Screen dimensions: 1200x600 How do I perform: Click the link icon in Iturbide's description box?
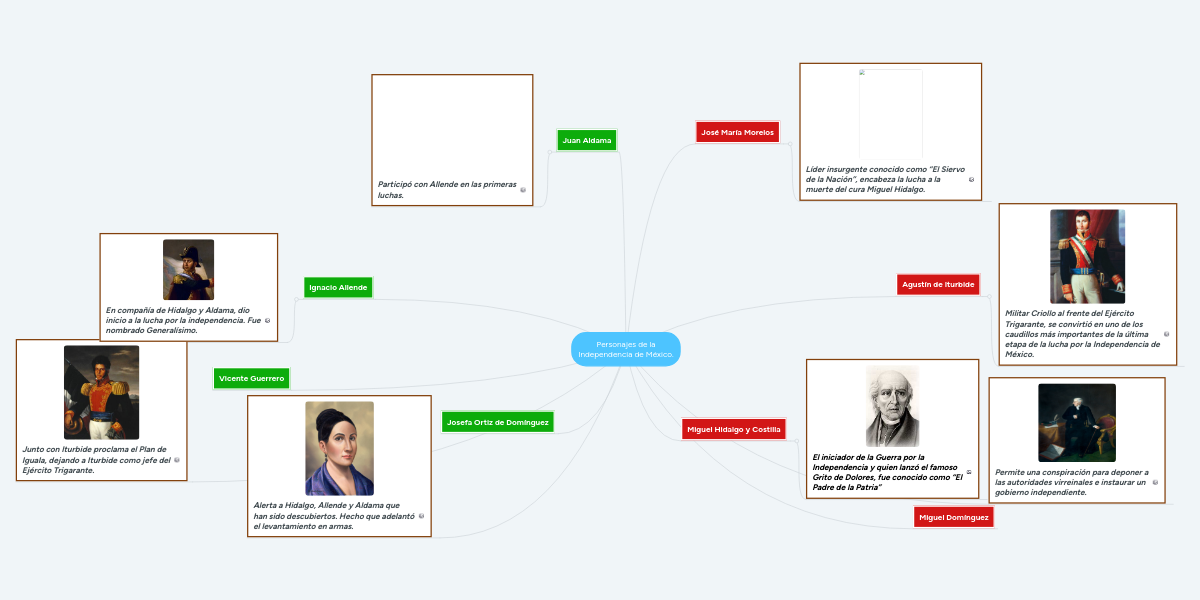(x=1167, y=334)
